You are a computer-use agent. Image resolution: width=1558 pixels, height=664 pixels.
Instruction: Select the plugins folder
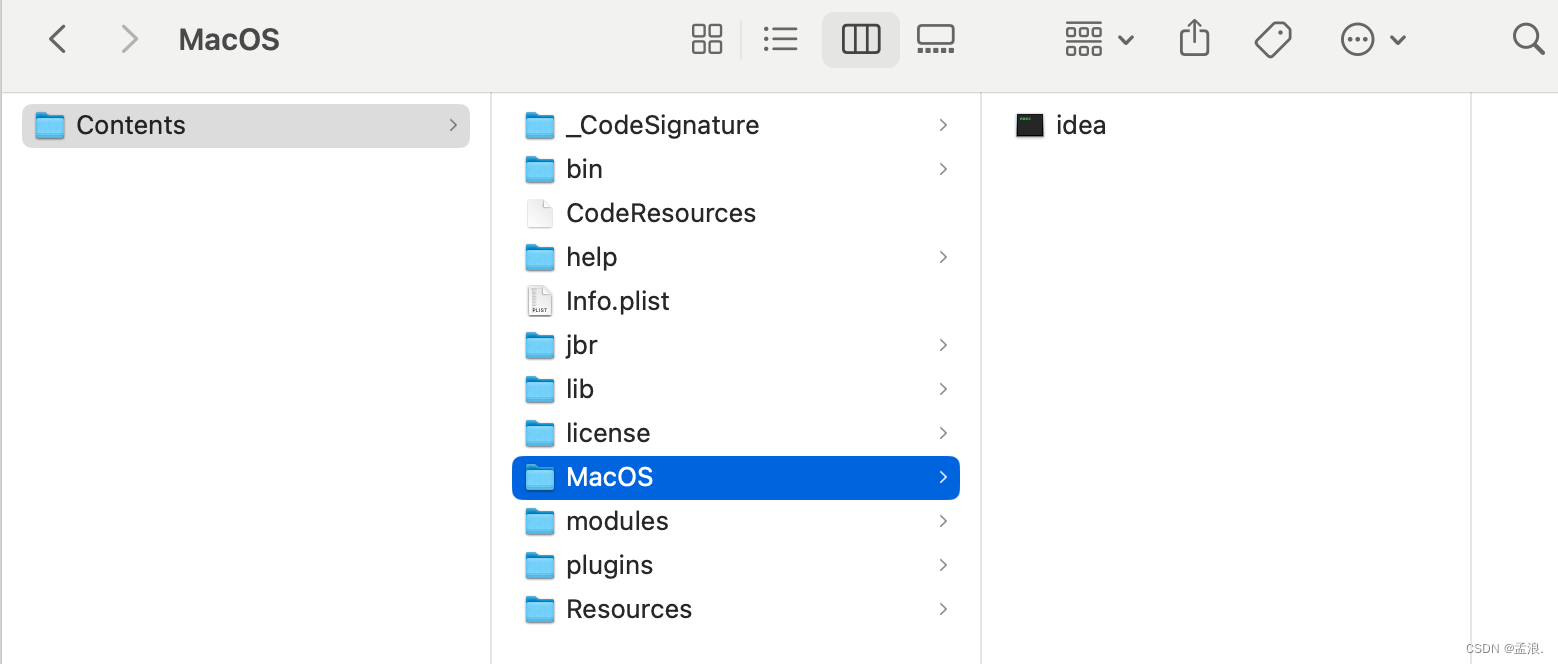pos(736,565)
